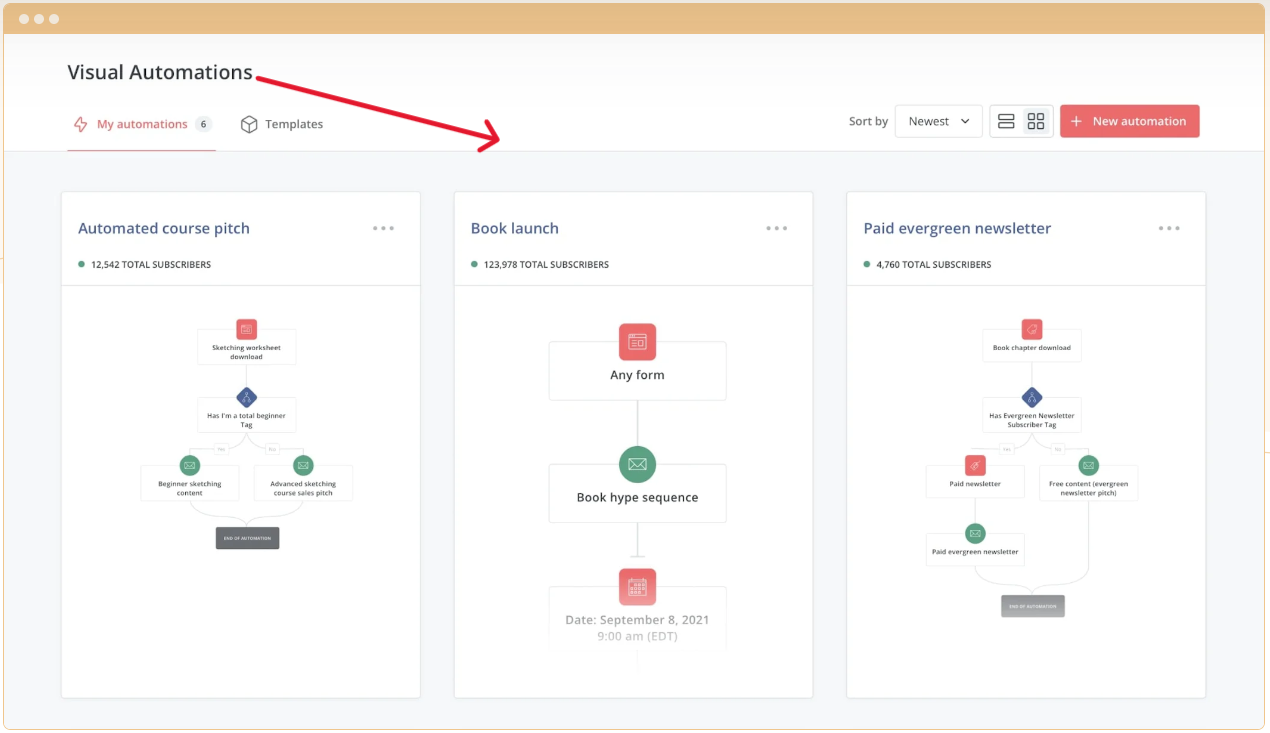Open Paid evergreen newsletter three-dot menu

click(x=1169, y=228)
